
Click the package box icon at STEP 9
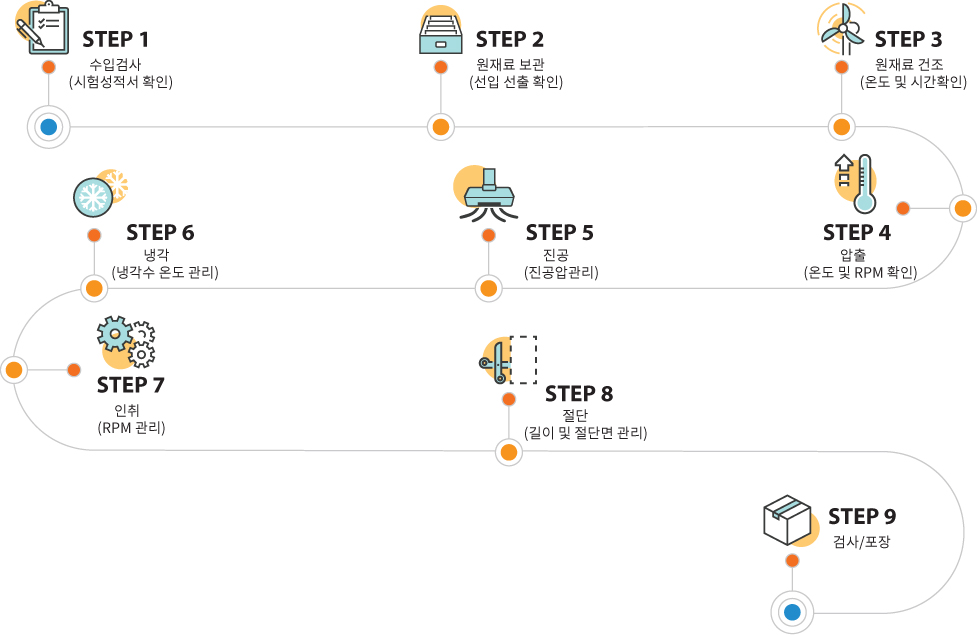pyautogui.click(x=791, y=521)
